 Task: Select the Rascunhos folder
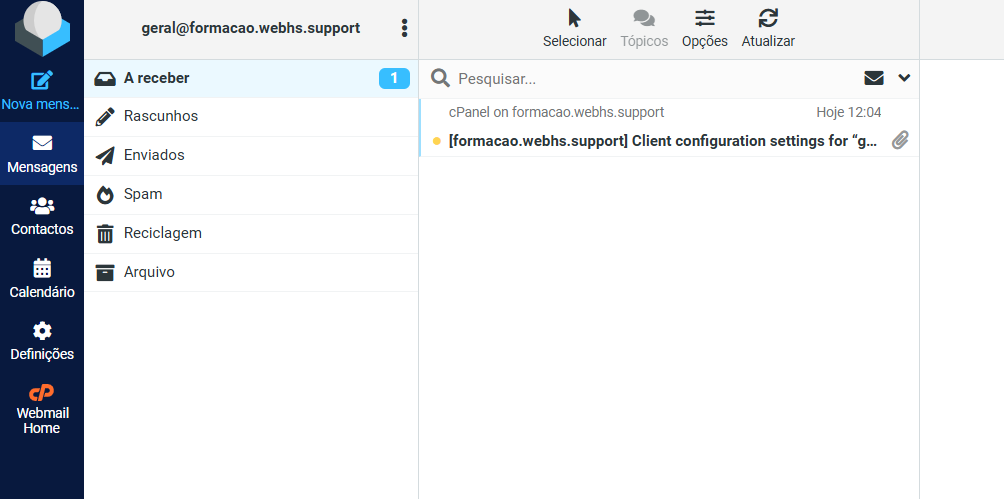[x=161, y=116]
